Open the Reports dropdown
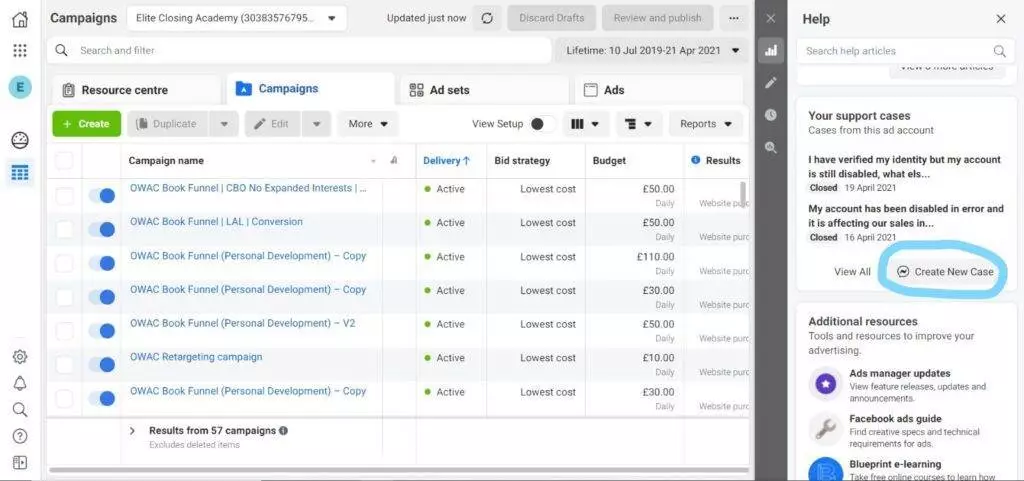The image size is (1024, 481). (x=707, y=124)
